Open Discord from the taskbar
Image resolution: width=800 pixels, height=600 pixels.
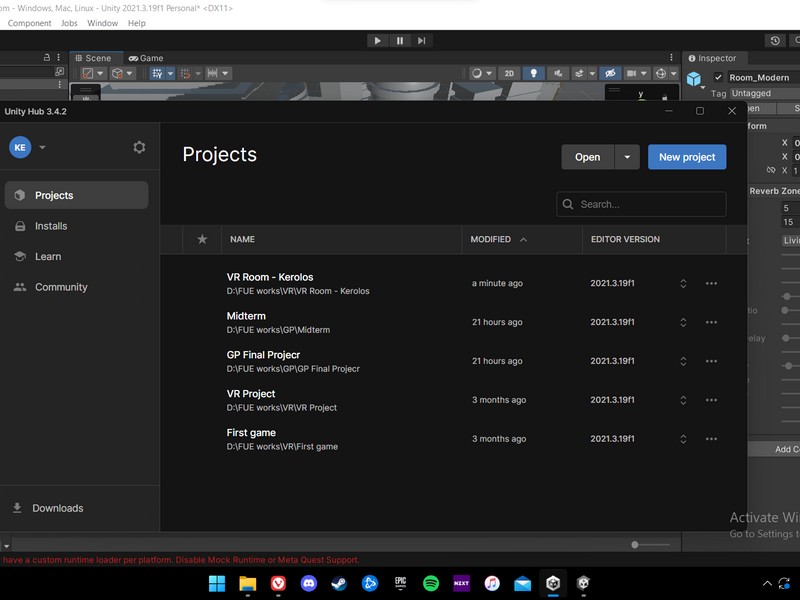click(x=309, y=583)
